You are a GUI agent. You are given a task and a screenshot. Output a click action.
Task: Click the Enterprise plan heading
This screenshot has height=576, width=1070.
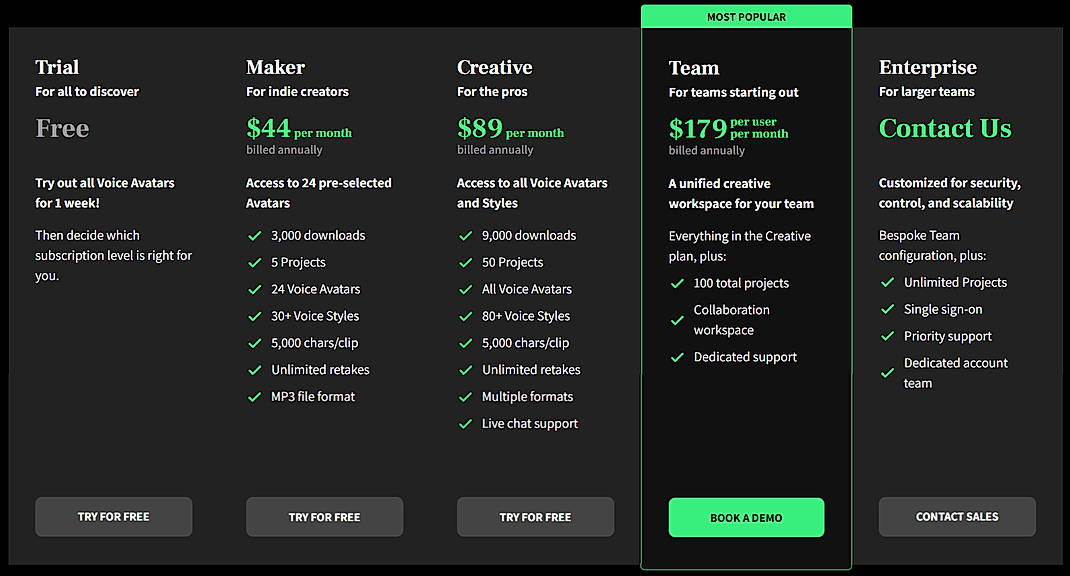pos(928,68)
